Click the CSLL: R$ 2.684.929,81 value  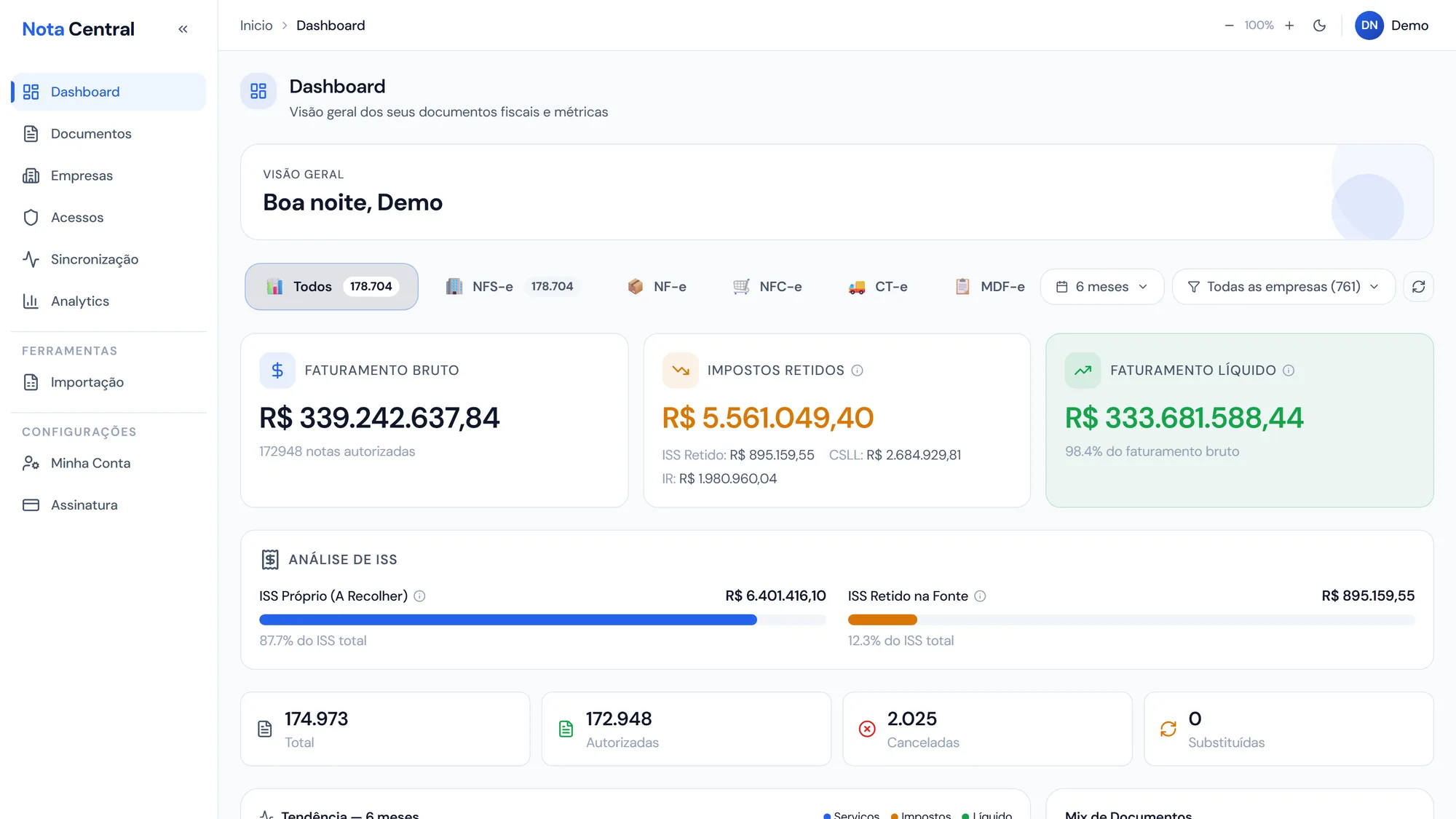pos(895,455)
